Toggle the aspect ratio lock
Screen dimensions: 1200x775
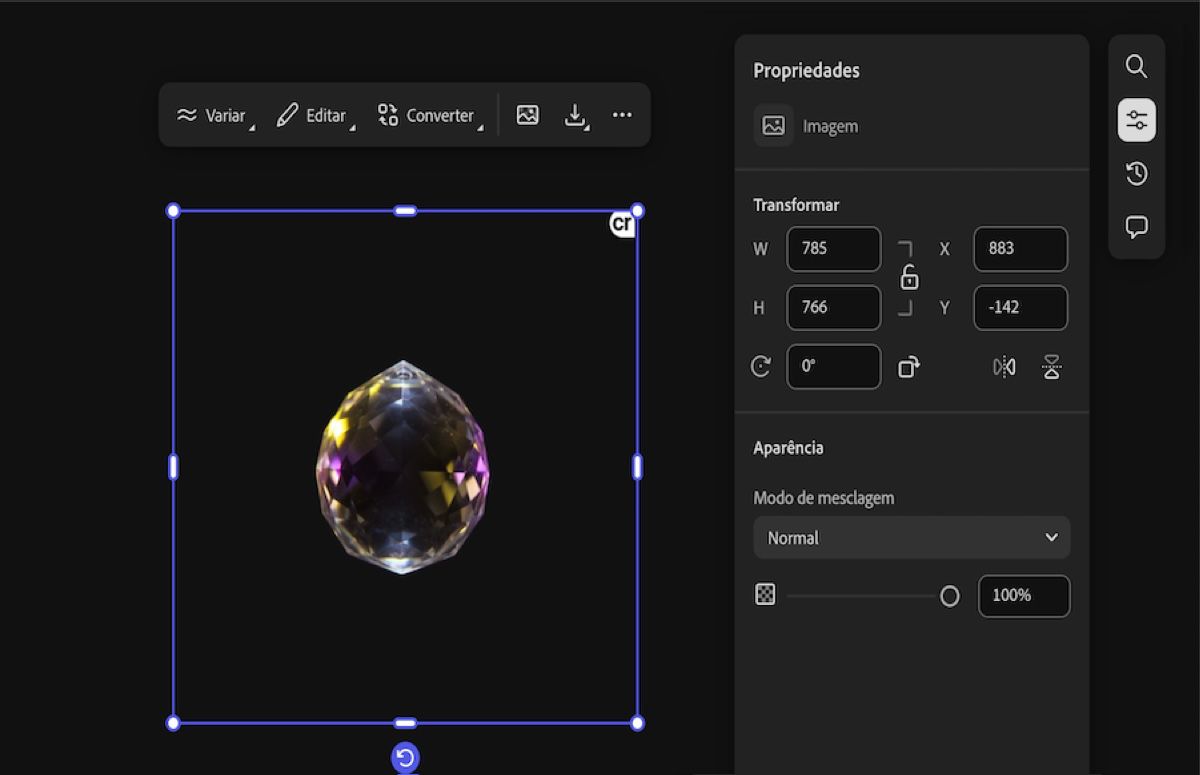pos(908,278)
